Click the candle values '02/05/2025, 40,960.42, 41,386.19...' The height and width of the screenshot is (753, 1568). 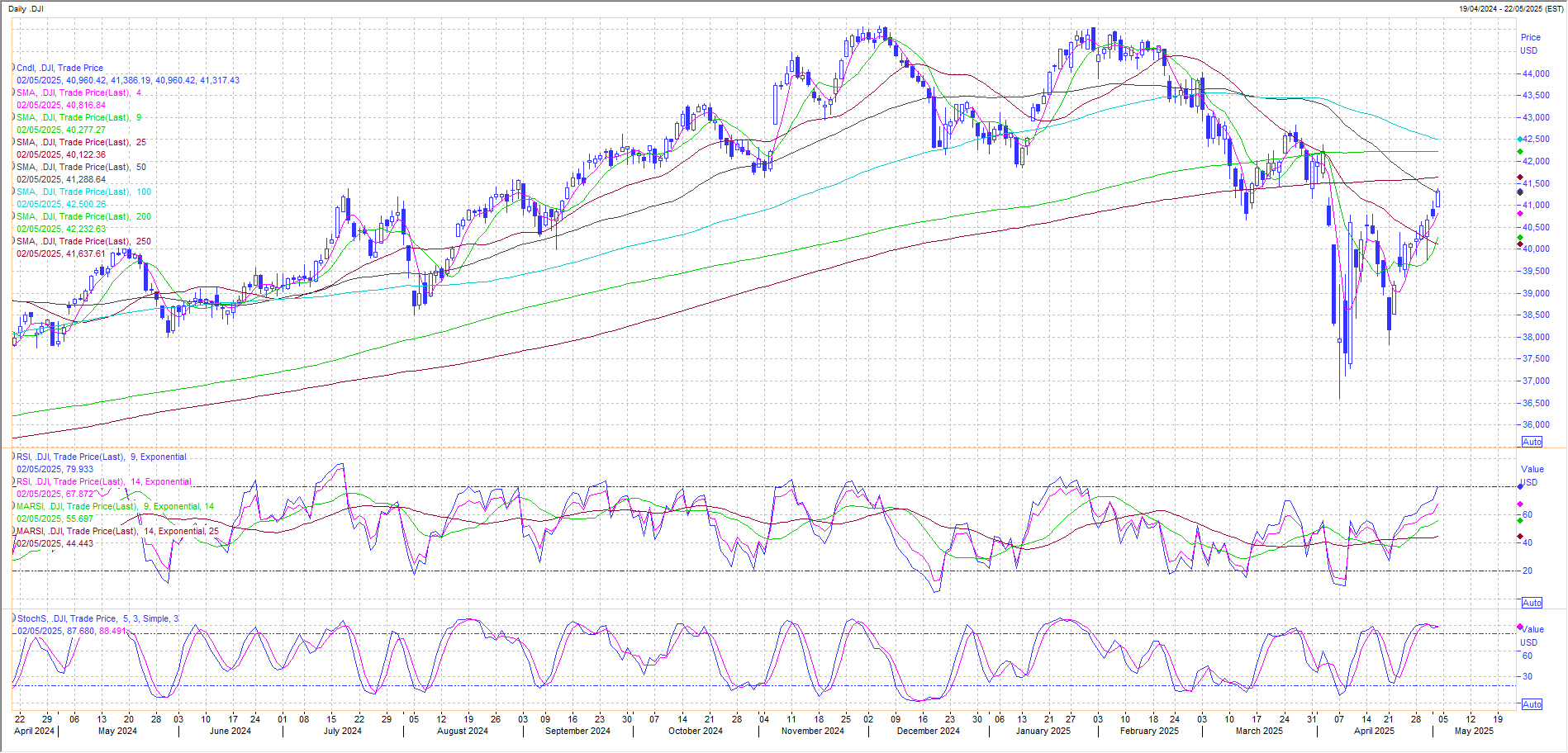pos(128,80)
